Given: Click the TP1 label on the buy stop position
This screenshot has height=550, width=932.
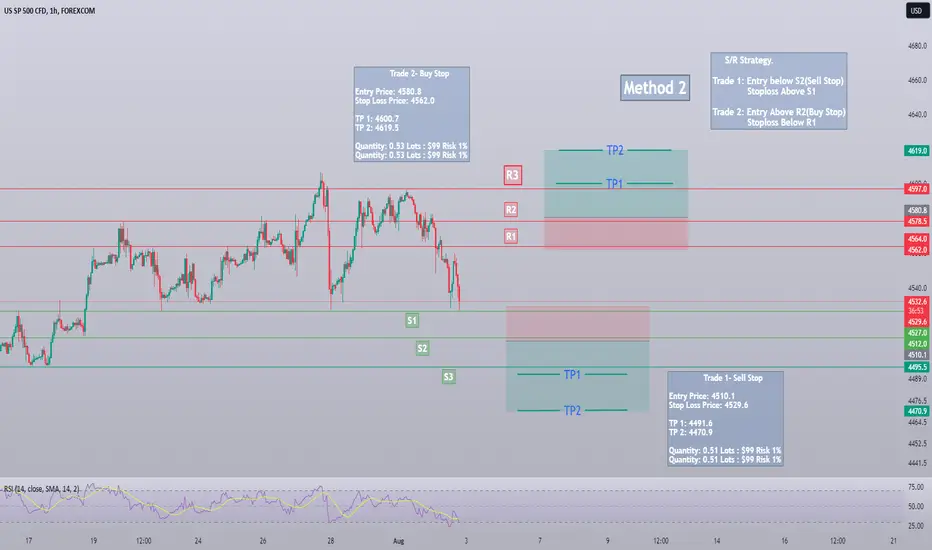Looking at the screenshot, I should click(614, 184).
